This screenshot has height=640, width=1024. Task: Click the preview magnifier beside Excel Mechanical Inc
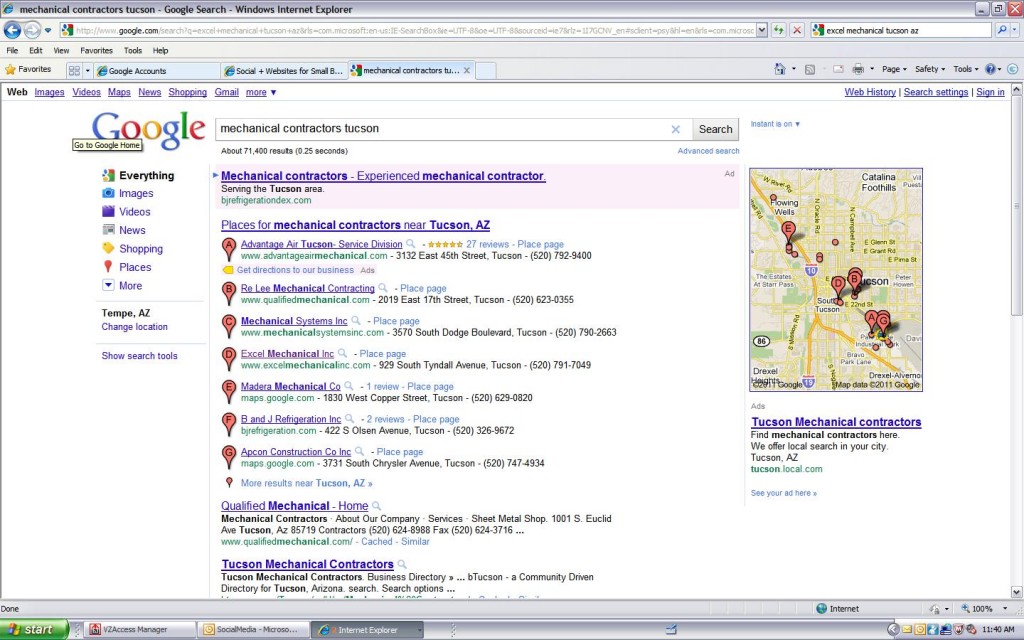[x=342, y=353]
